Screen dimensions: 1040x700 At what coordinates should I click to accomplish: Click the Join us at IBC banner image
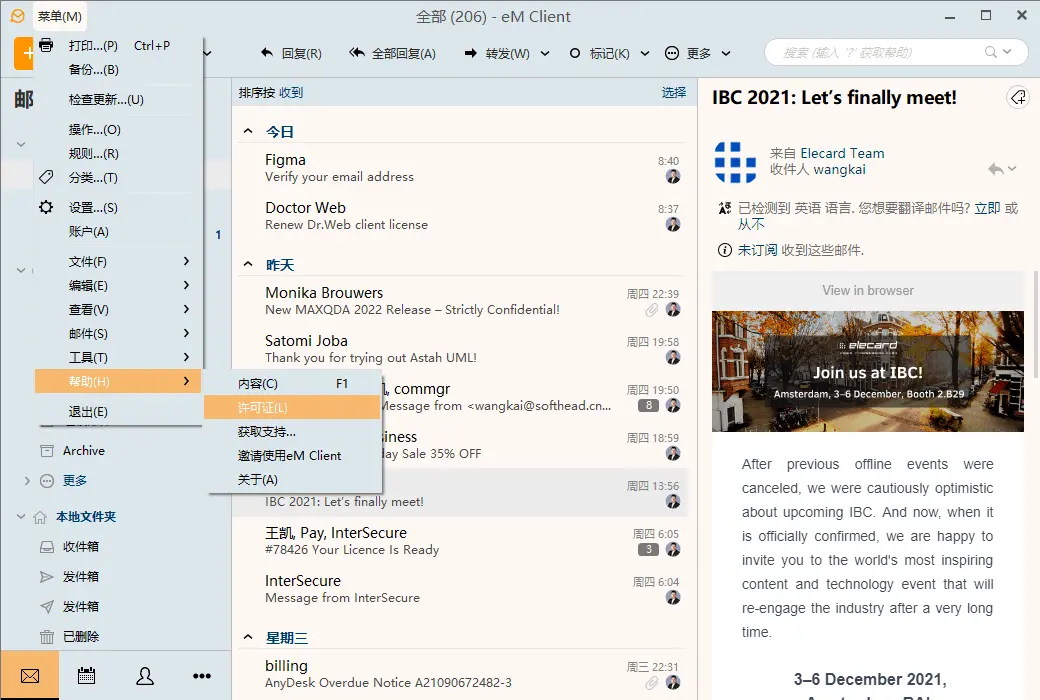[868, 372]
